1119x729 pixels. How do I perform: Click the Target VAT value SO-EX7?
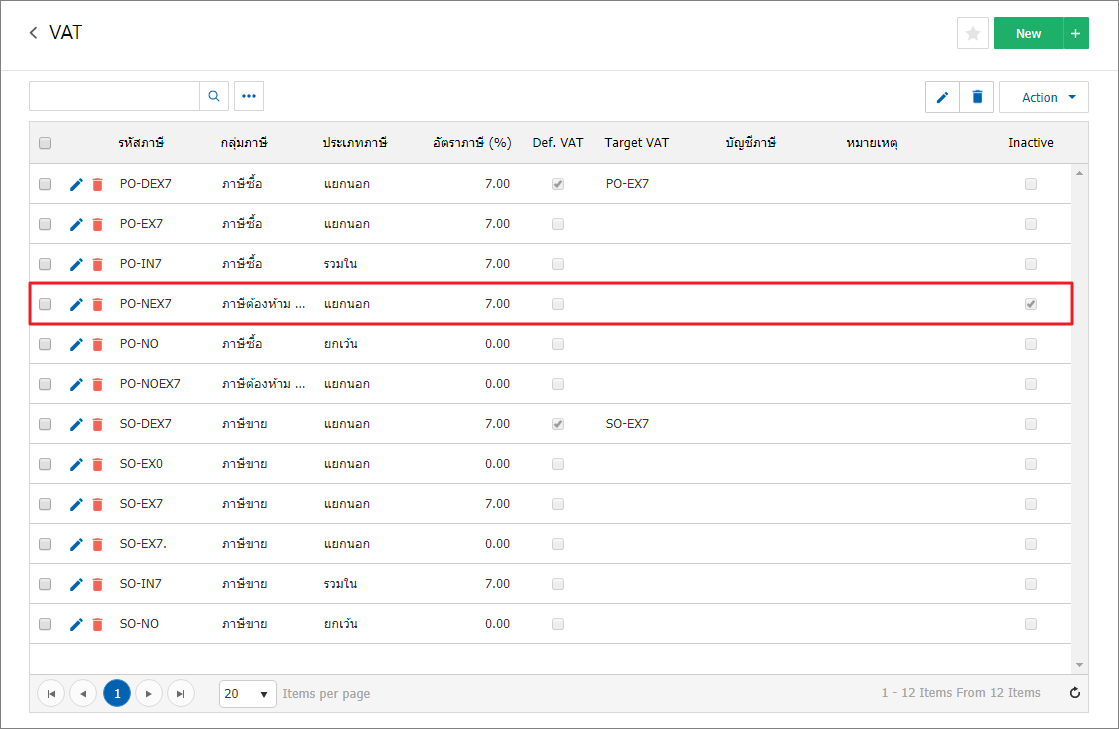[x=627, y=424]
